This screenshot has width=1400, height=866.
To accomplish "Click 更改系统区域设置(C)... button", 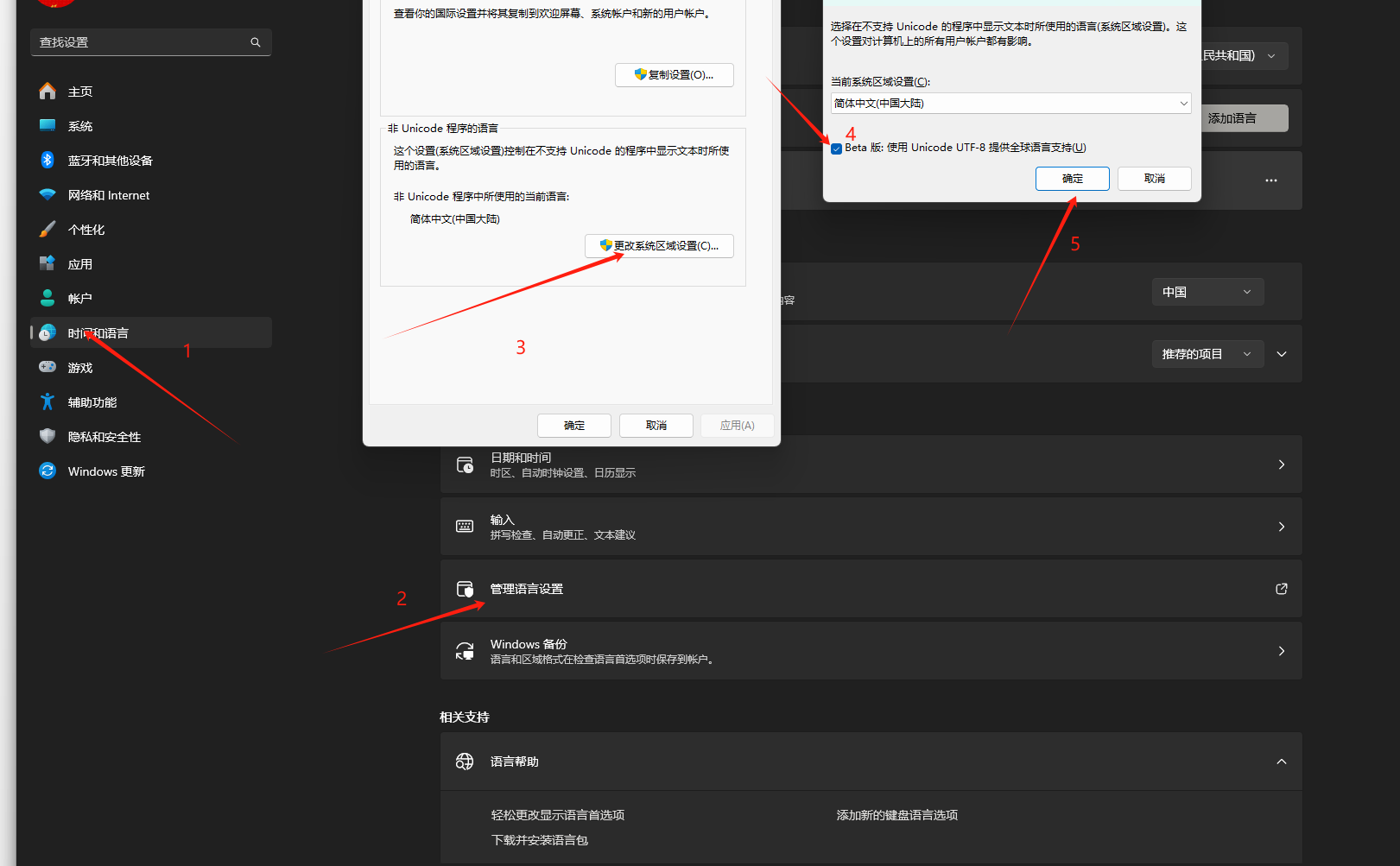I will 659,246.
